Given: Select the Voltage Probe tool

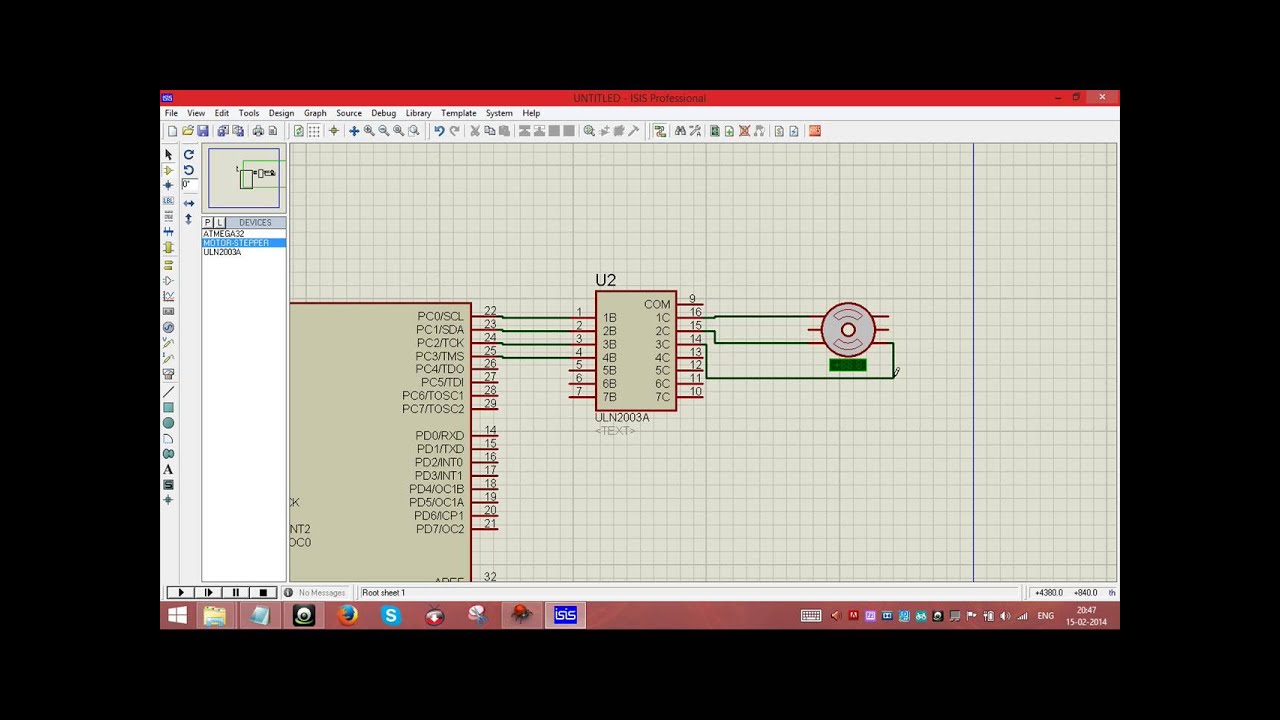Looking at the screenshot, I should click(168, 342).
